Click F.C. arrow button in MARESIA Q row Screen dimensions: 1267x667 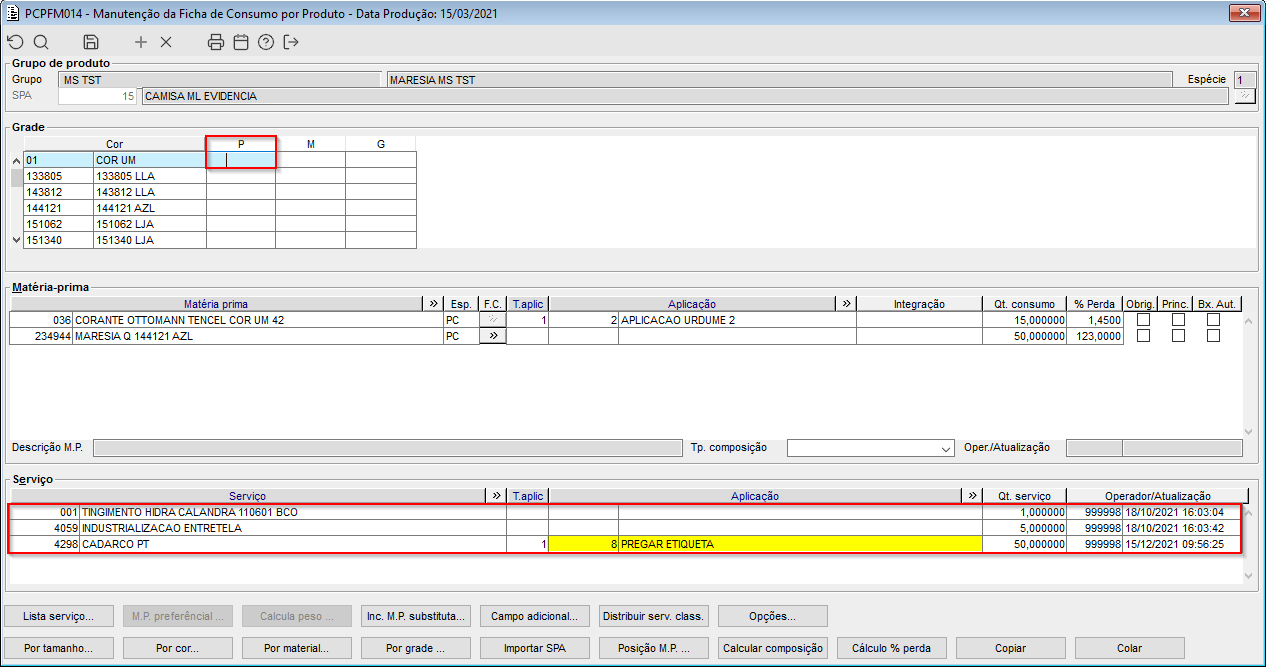click(x=493, y=336)
